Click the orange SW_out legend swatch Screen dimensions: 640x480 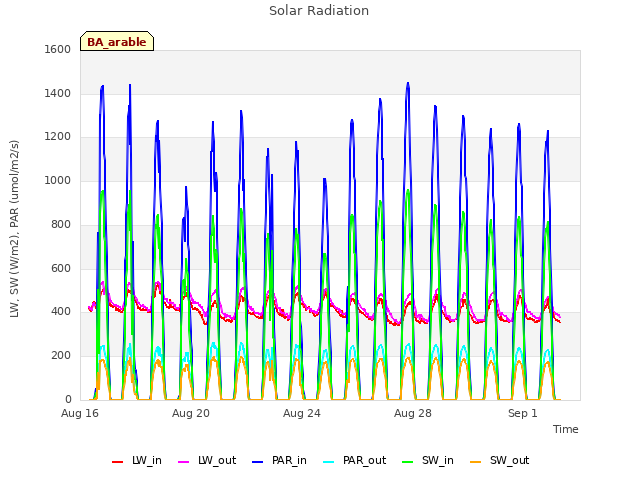(x=476, y=462)
